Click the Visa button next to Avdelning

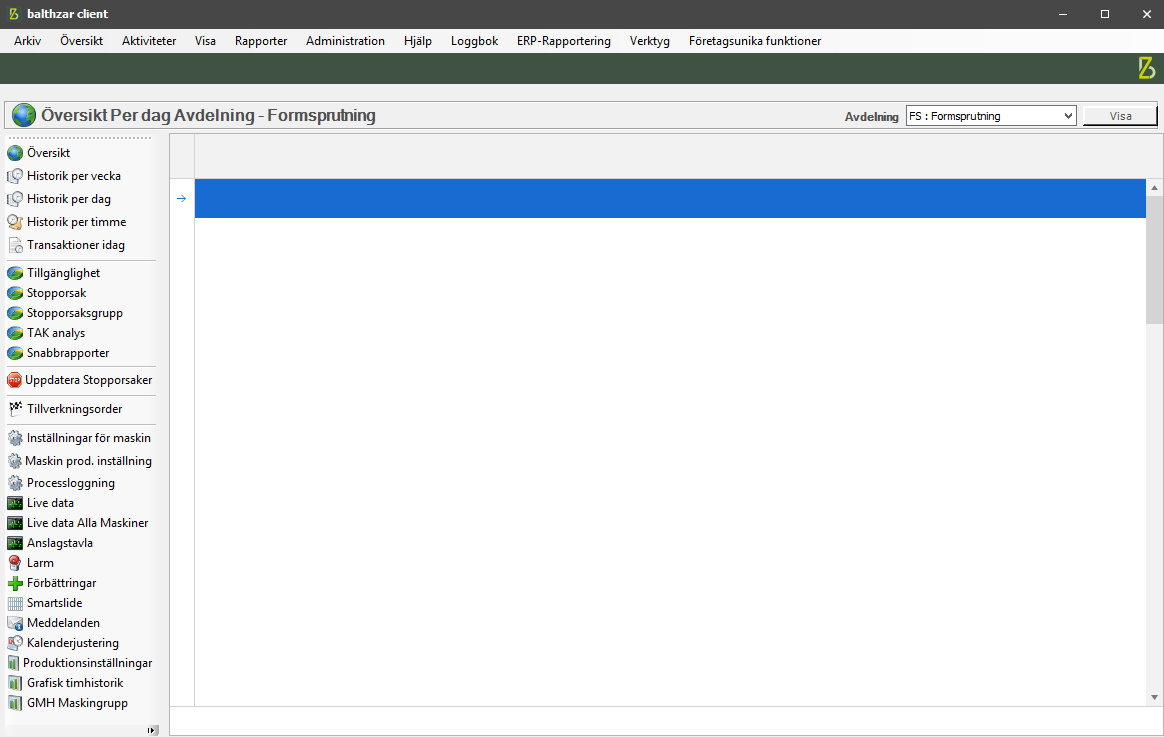pos(1120,116)
